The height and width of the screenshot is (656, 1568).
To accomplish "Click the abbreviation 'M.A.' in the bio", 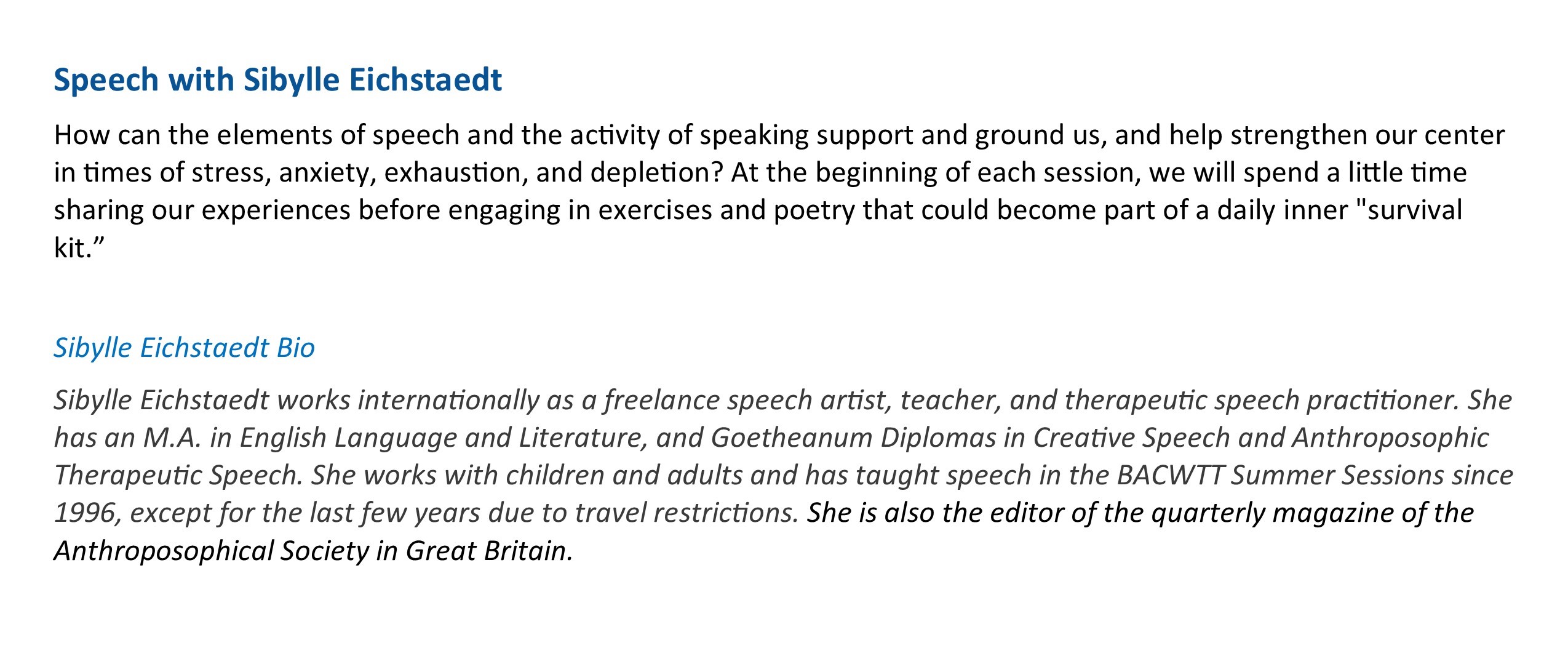I will click(x=172, y=438).
